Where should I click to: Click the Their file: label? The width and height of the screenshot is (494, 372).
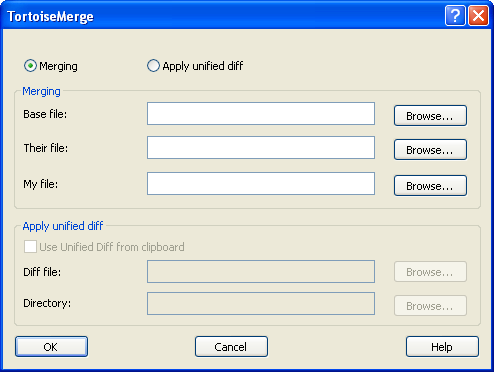(x=46, y=148)
